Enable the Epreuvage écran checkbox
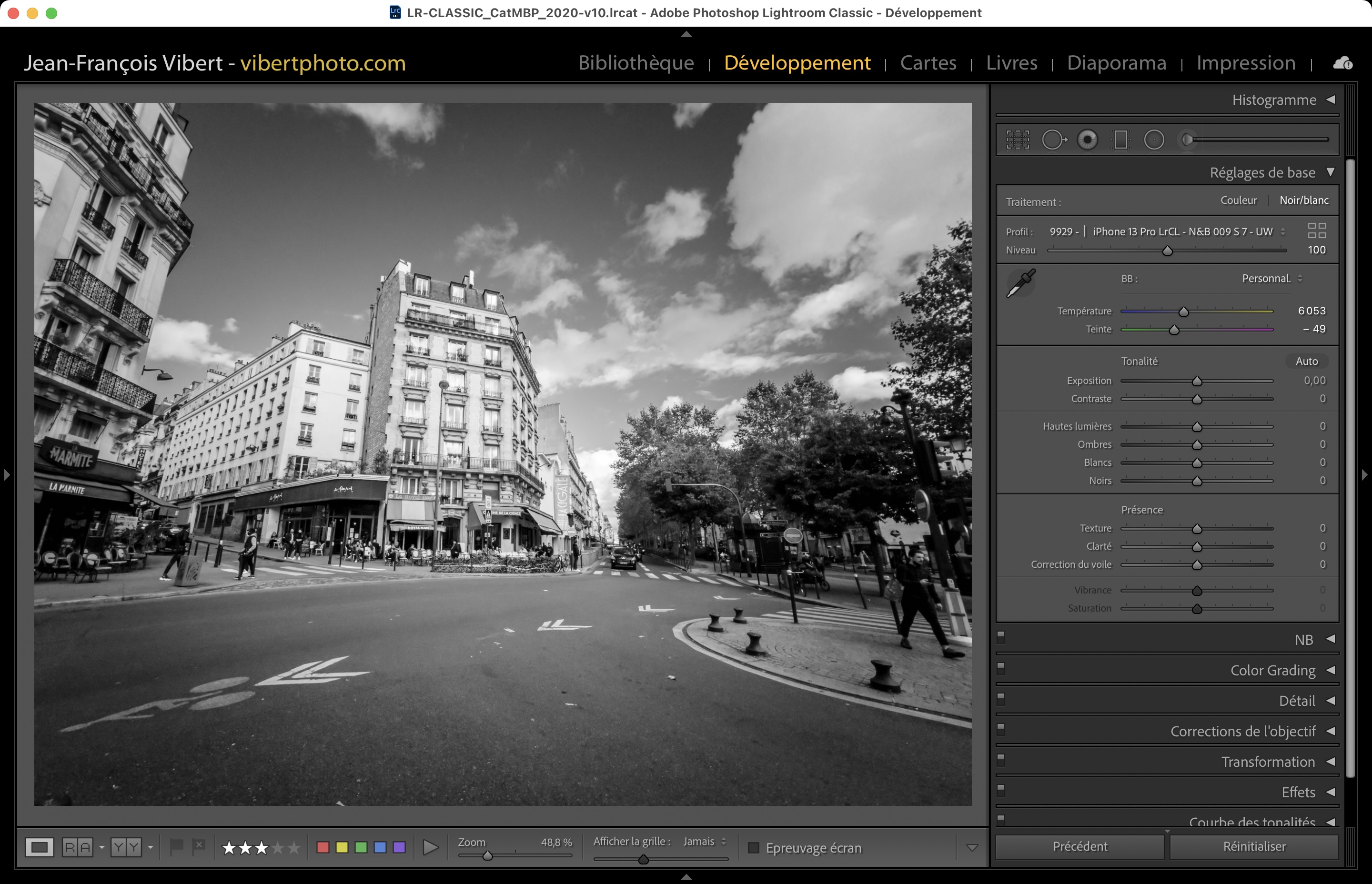 point(754,848)
